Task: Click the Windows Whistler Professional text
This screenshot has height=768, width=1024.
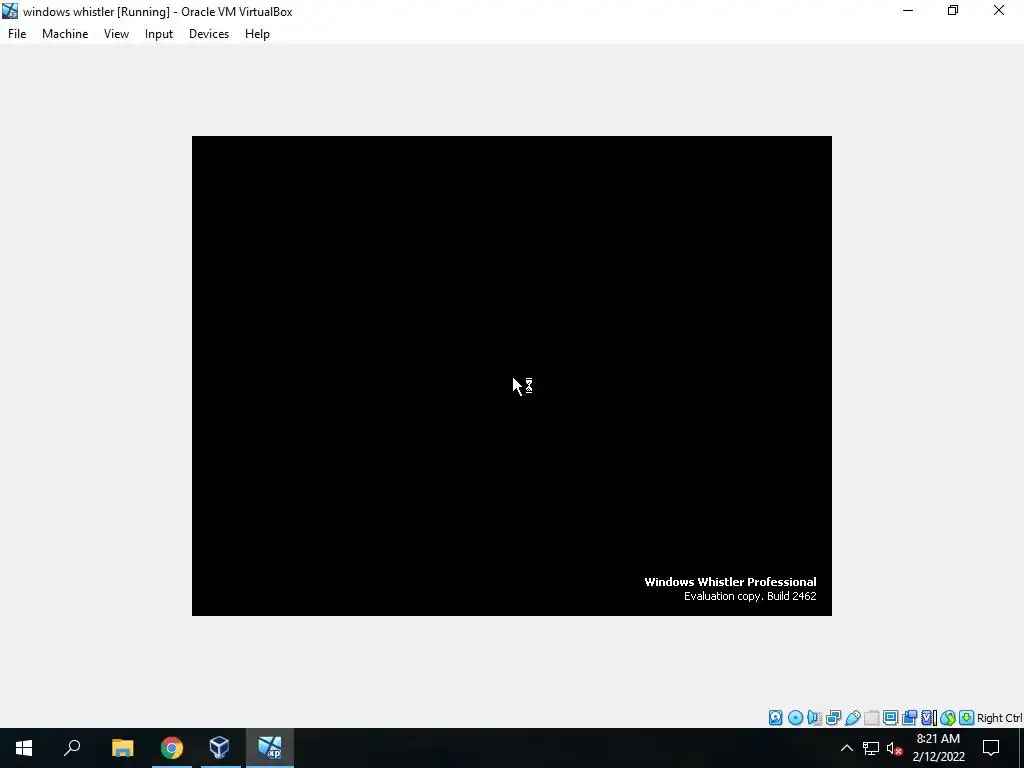Action: (x=730, y=582)
